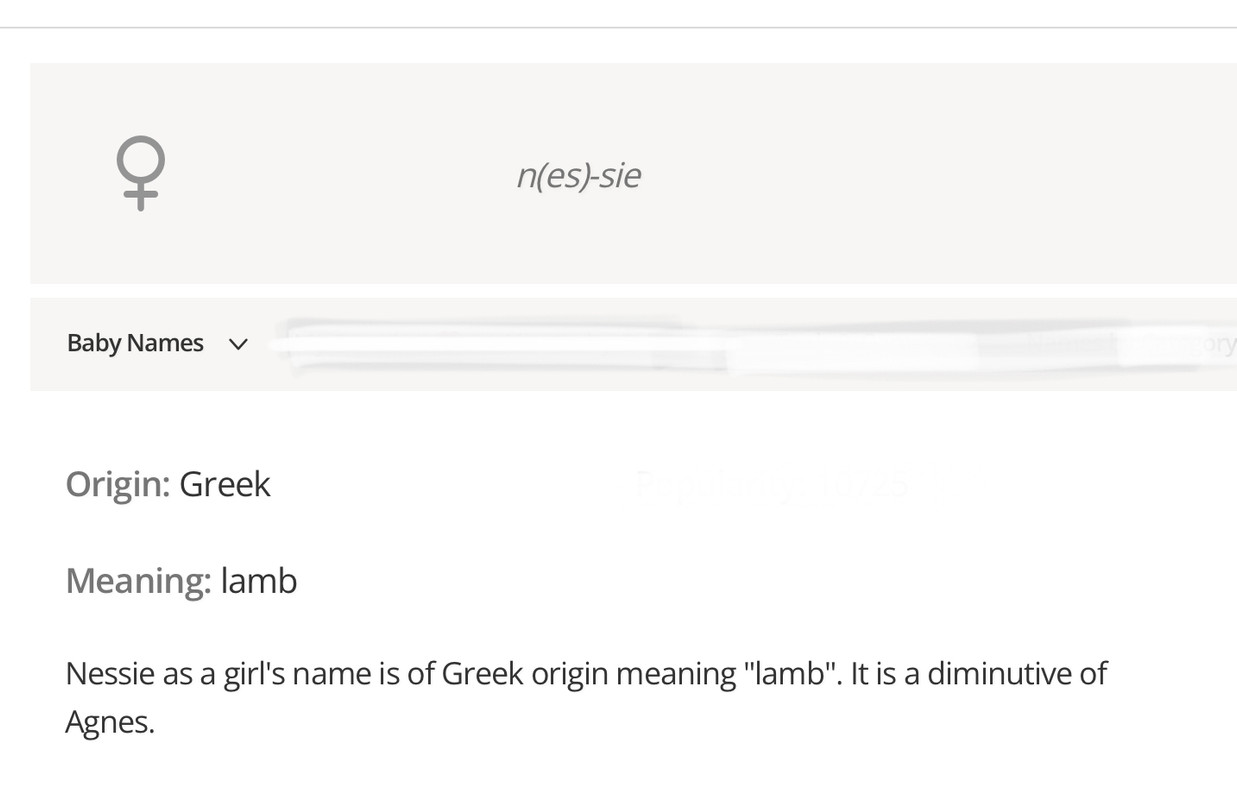The height and width of the screenshot is (800, 1237).
Task: Click the faded Popularity text beside Origin
Action: tap(772, 484)
